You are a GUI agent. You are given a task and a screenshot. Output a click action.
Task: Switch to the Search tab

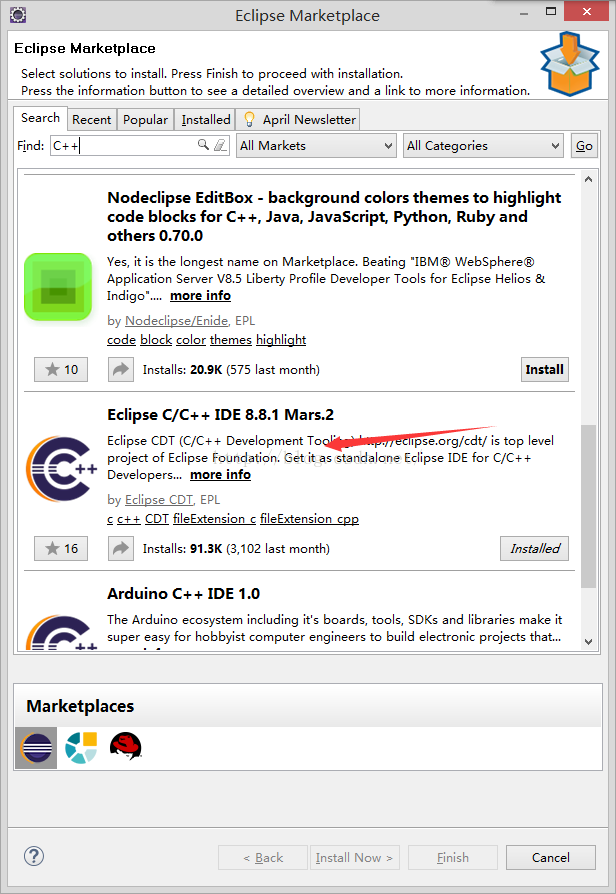40,118
